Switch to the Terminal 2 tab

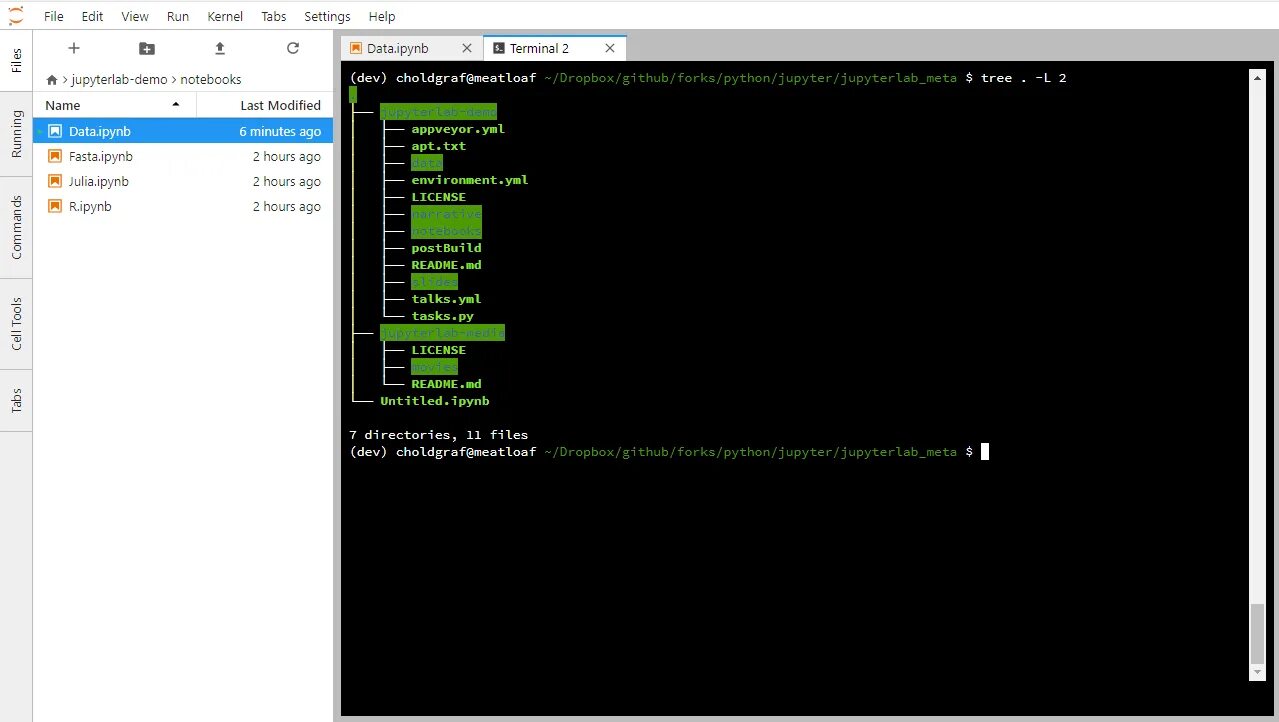pos(555,48)
